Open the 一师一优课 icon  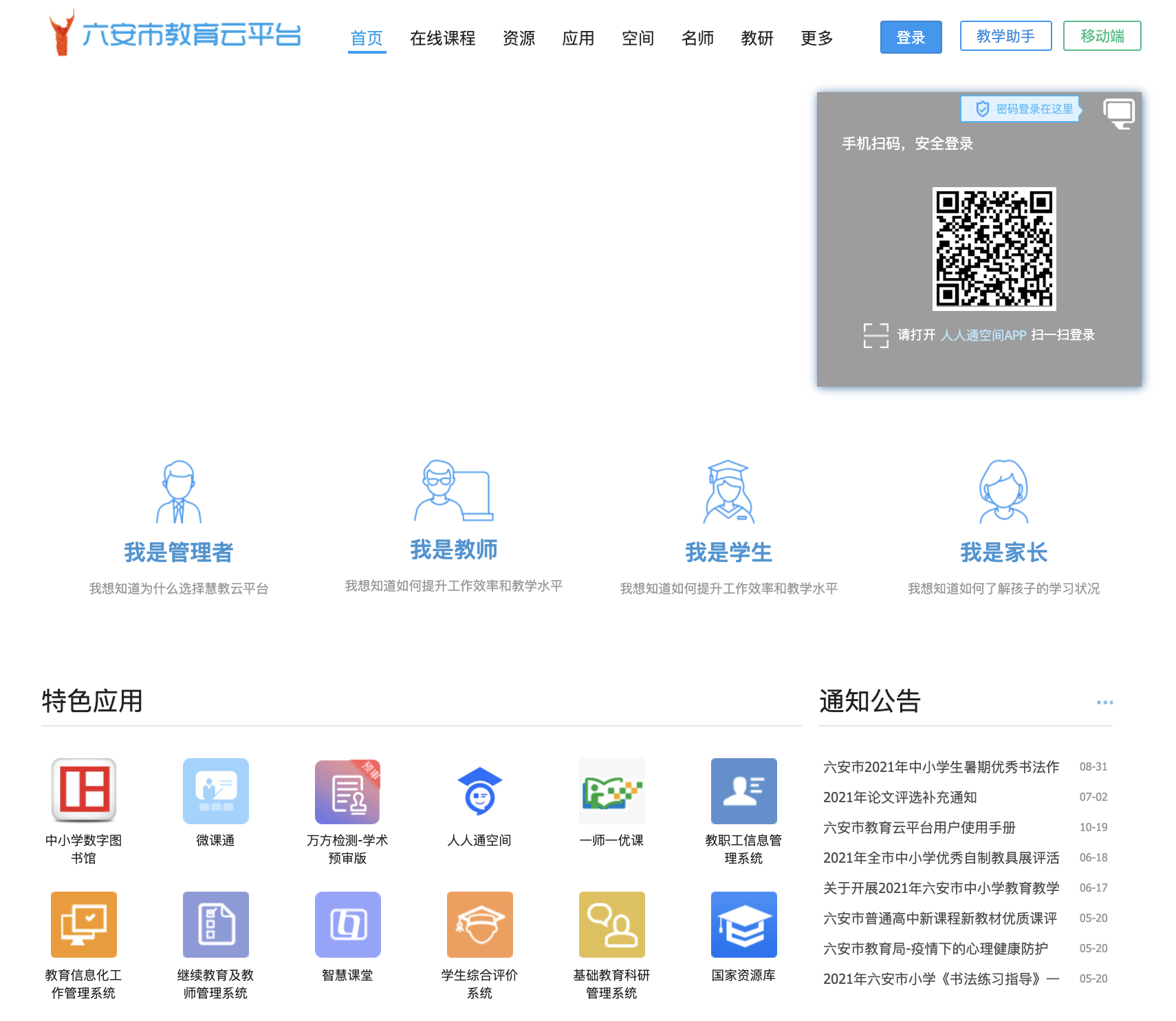(611, 791)
